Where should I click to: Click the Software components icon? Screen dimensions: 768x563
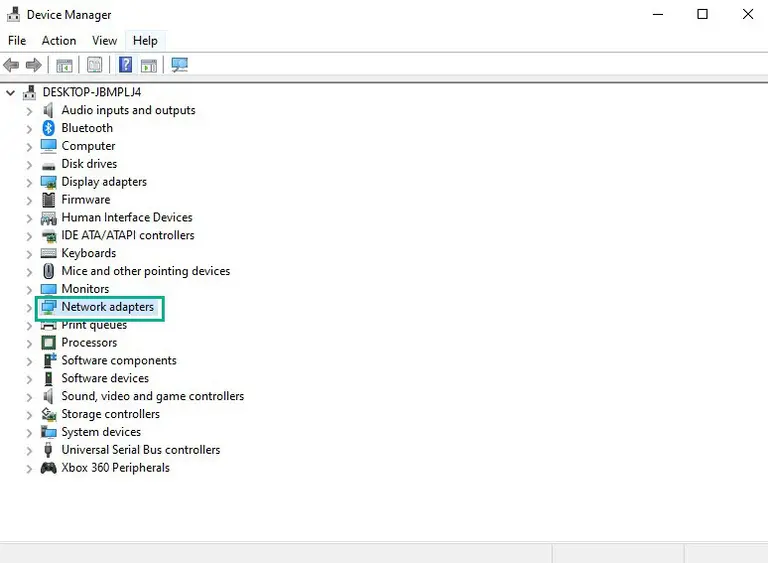tap(49, 361)
